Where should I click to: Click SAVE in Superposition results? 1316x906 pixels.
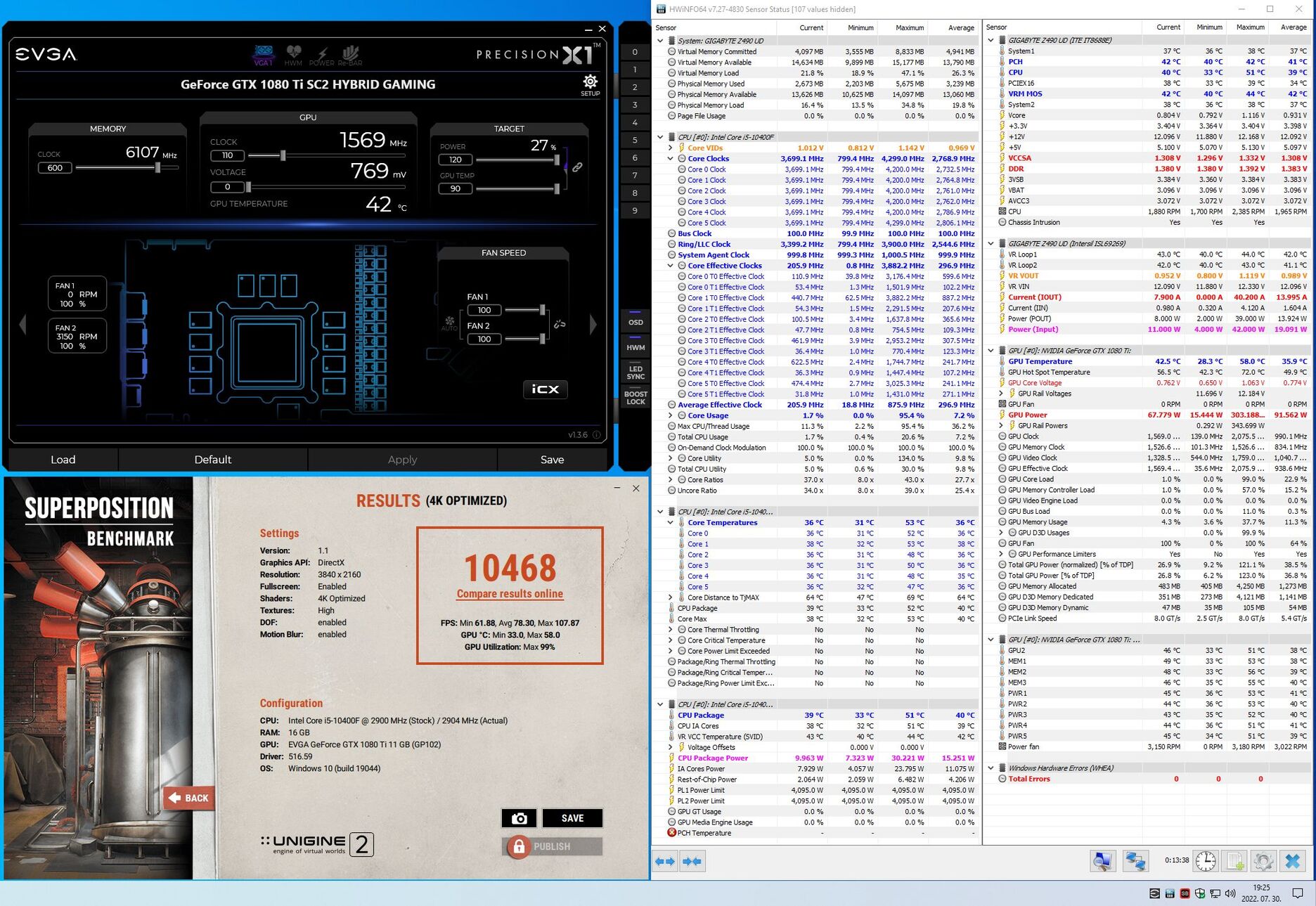coord(572,818)
